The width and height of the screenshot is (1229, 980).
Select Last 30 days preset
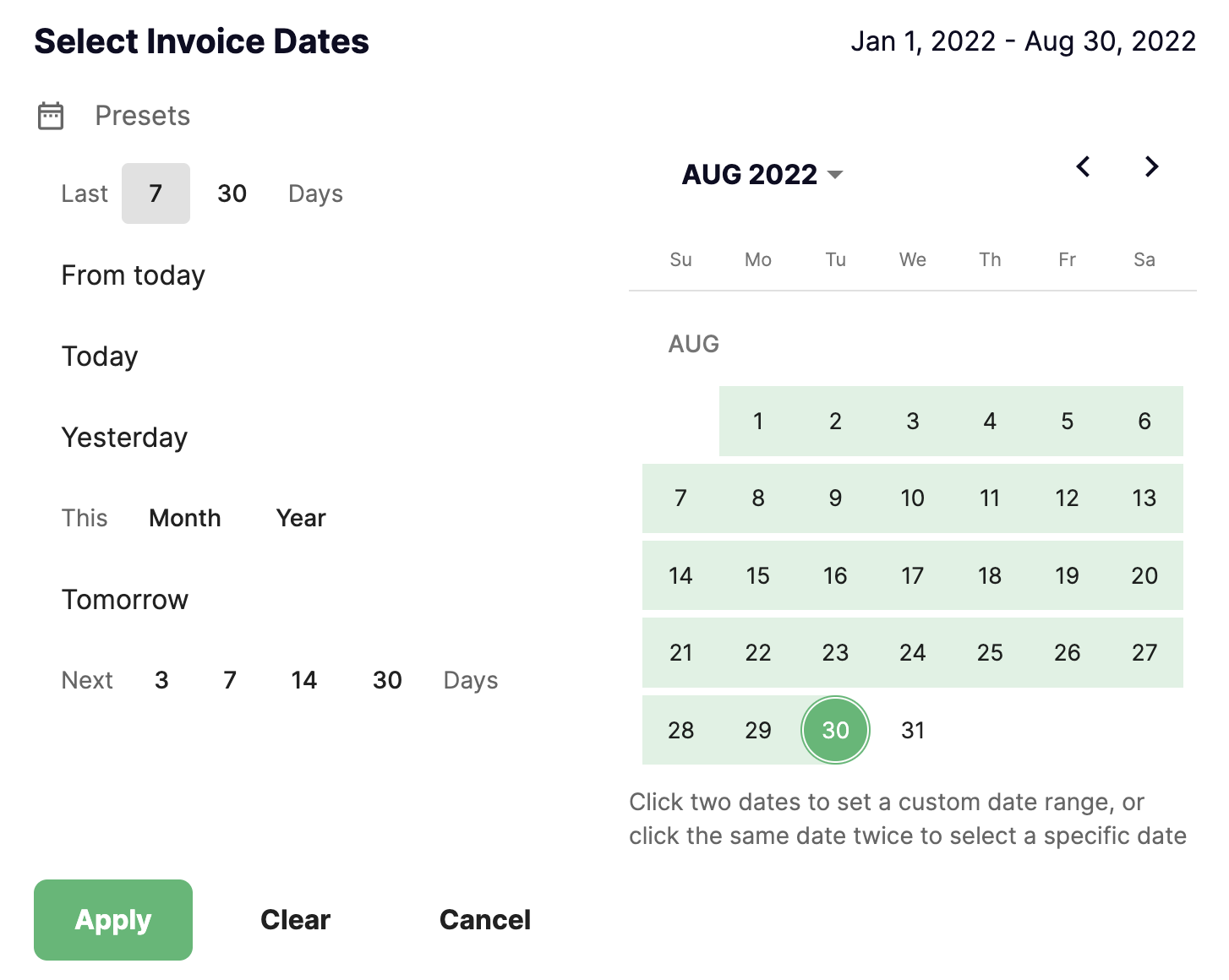pyautogui.click(x=232, y=193)
